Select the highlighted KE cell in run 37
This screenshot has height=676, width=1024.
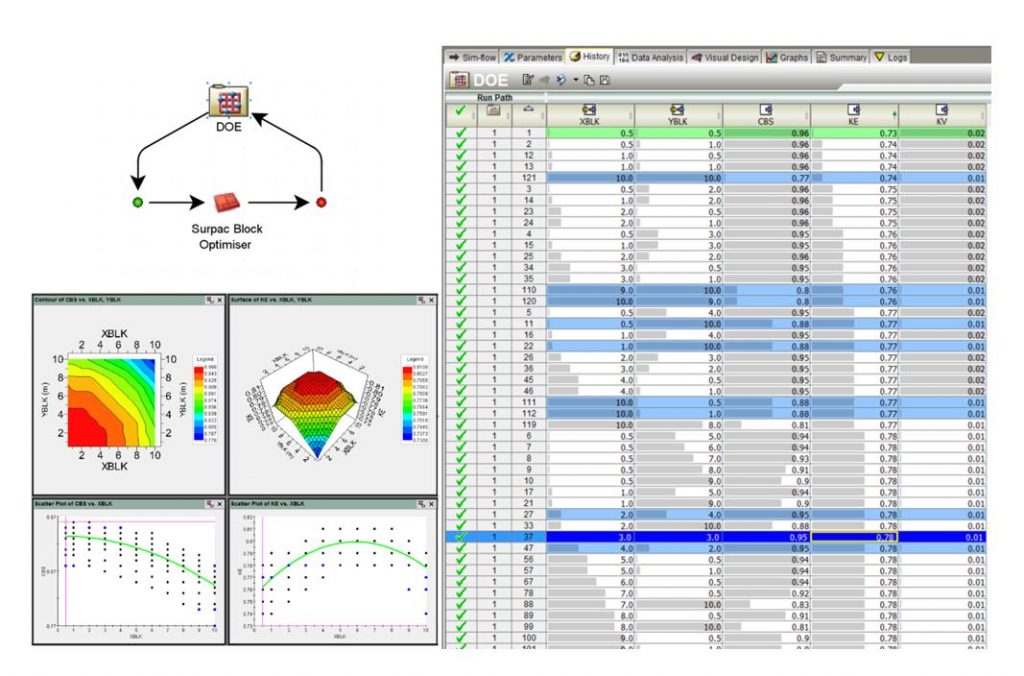click(854, 538)
